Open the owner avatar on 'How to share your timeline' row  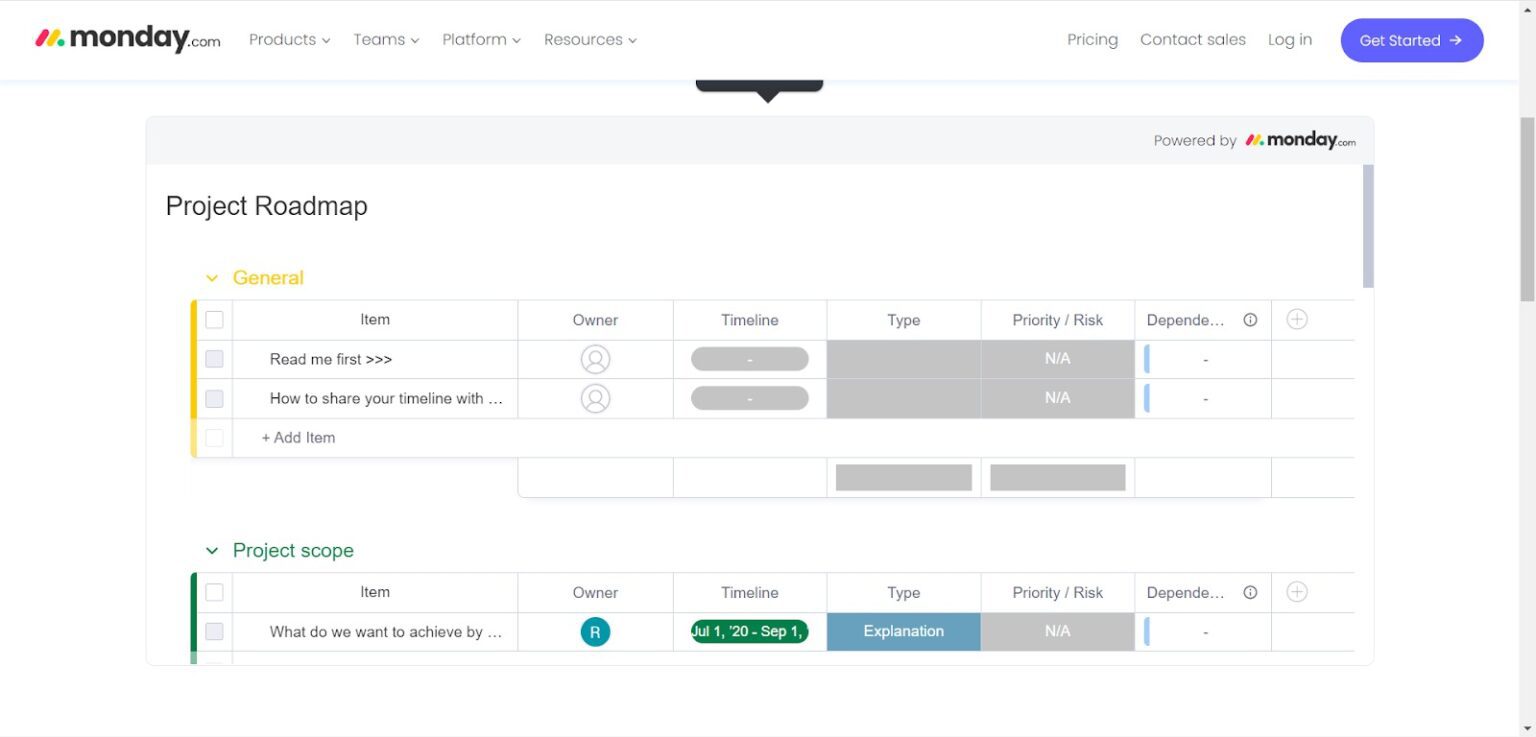595,398
